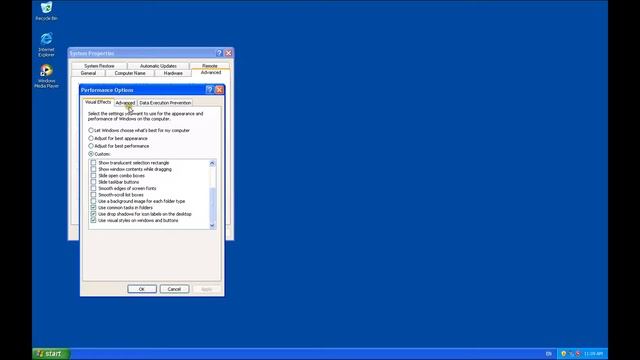Select Adjust for best appearance
Screen dimensions: 640x360
pyautogui.click(x=91, y=138)
